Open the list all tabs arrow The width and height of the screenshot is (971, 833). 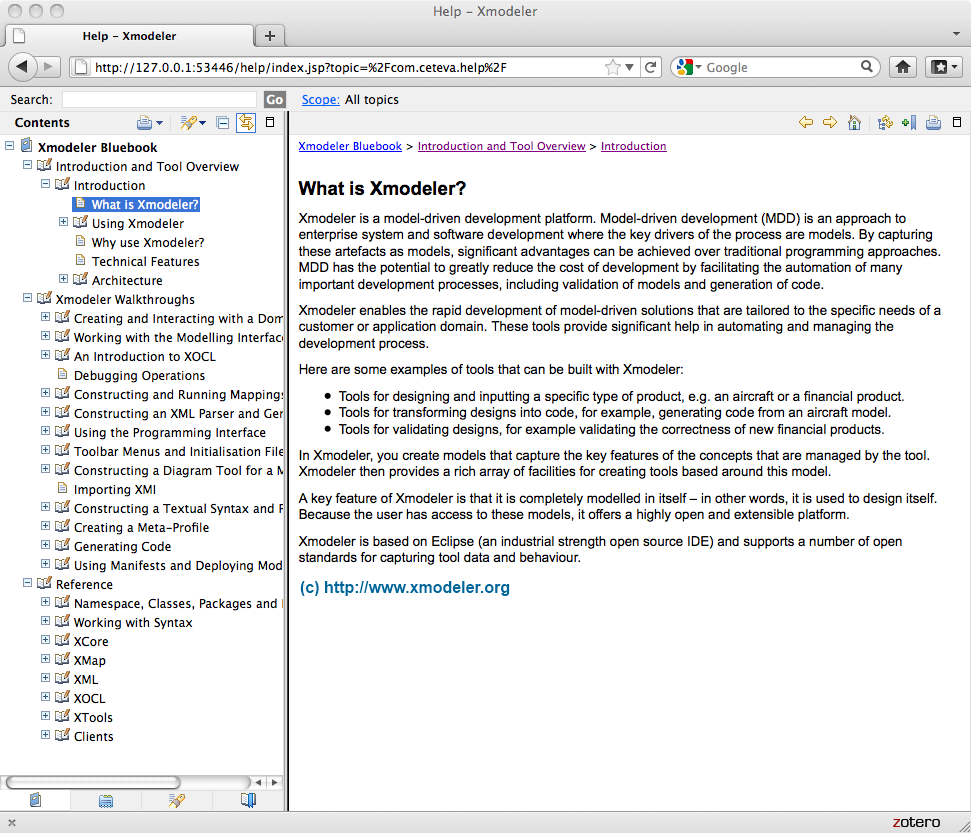pyautogui.click(x=956, y=33)
